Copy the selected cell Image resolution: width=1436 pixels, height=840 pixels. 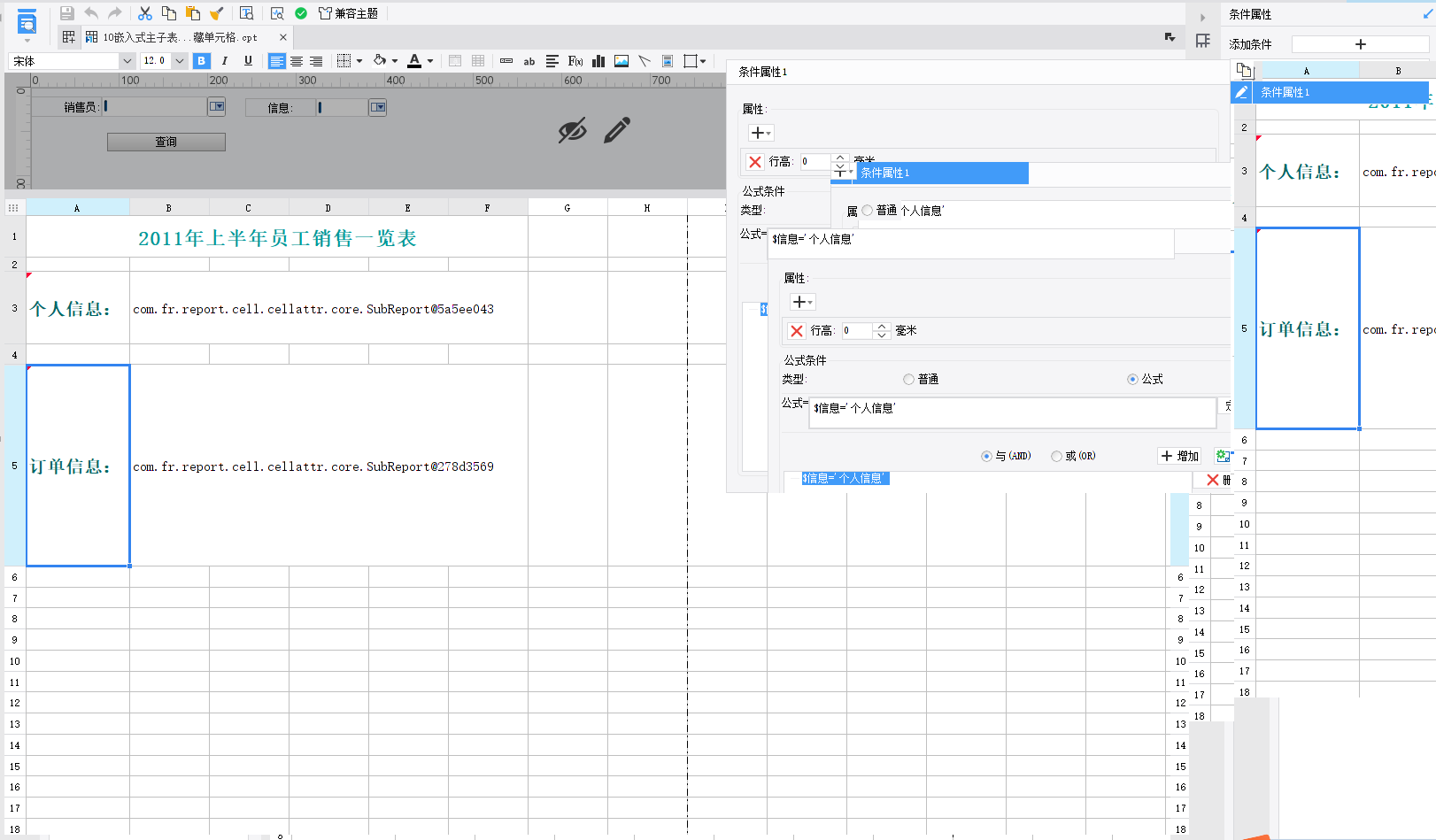tap(169, 13)
